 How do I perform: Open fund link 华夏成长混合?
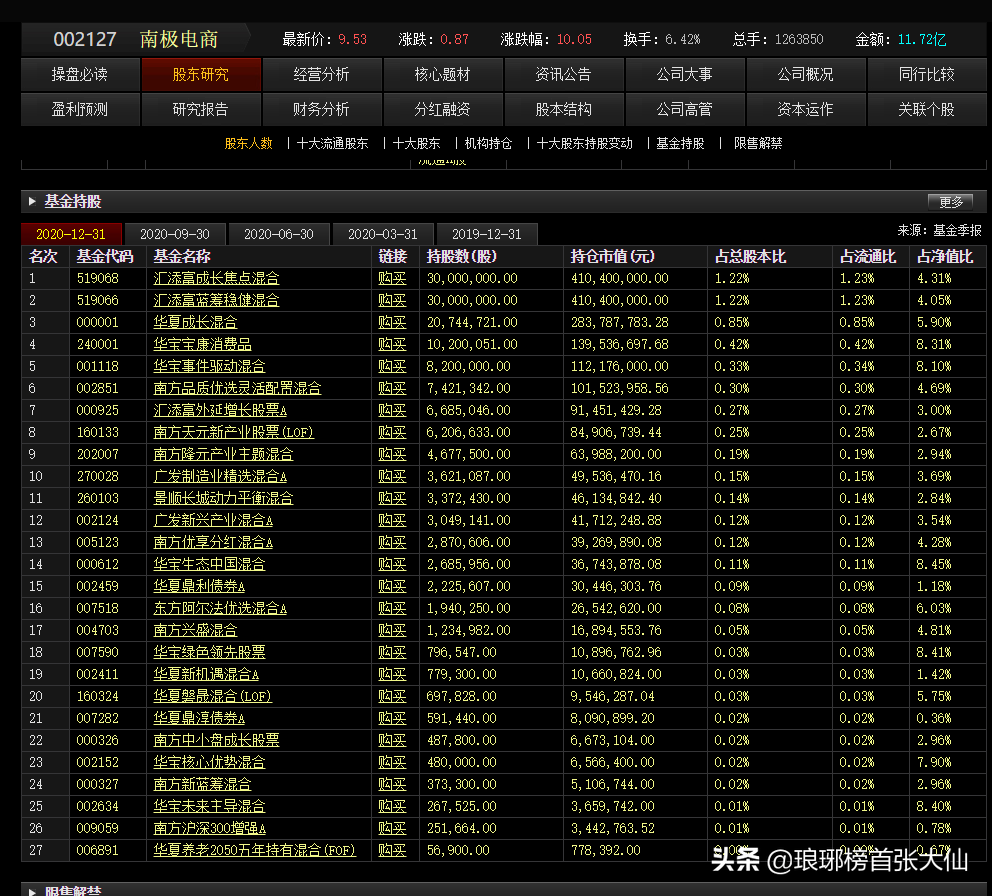[195, 323]
